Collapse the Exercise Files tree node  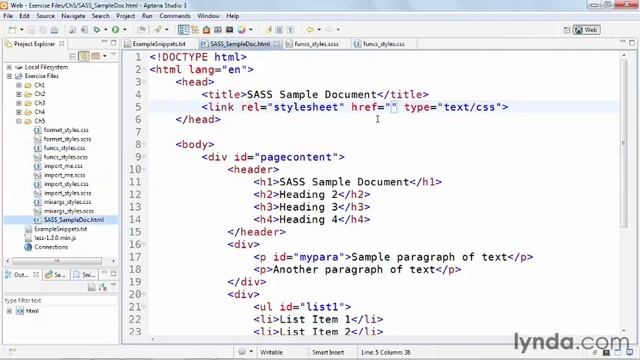[x=9, y=76]
